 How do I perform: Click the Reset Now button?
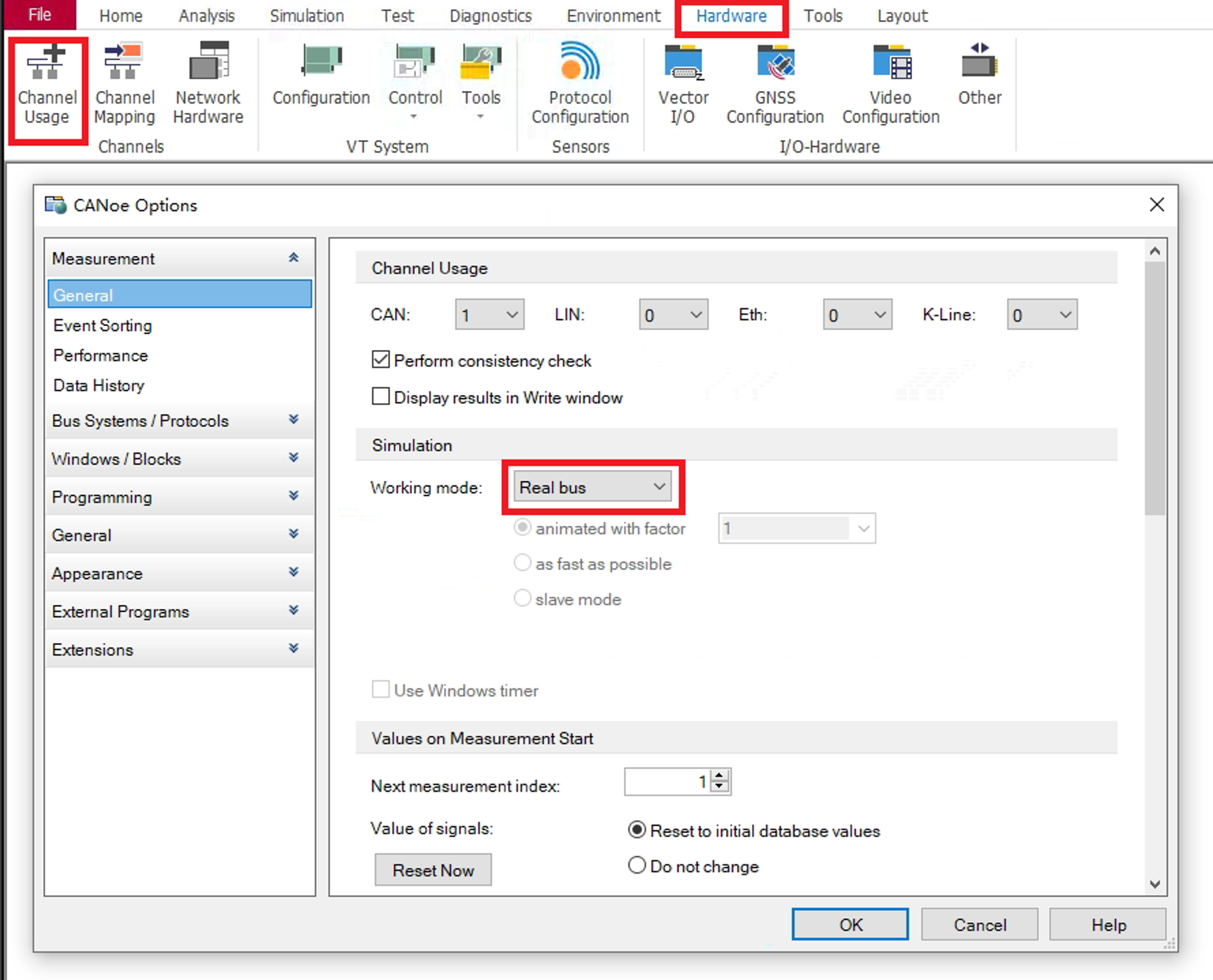pyautogui.click(x=433, y=870)
